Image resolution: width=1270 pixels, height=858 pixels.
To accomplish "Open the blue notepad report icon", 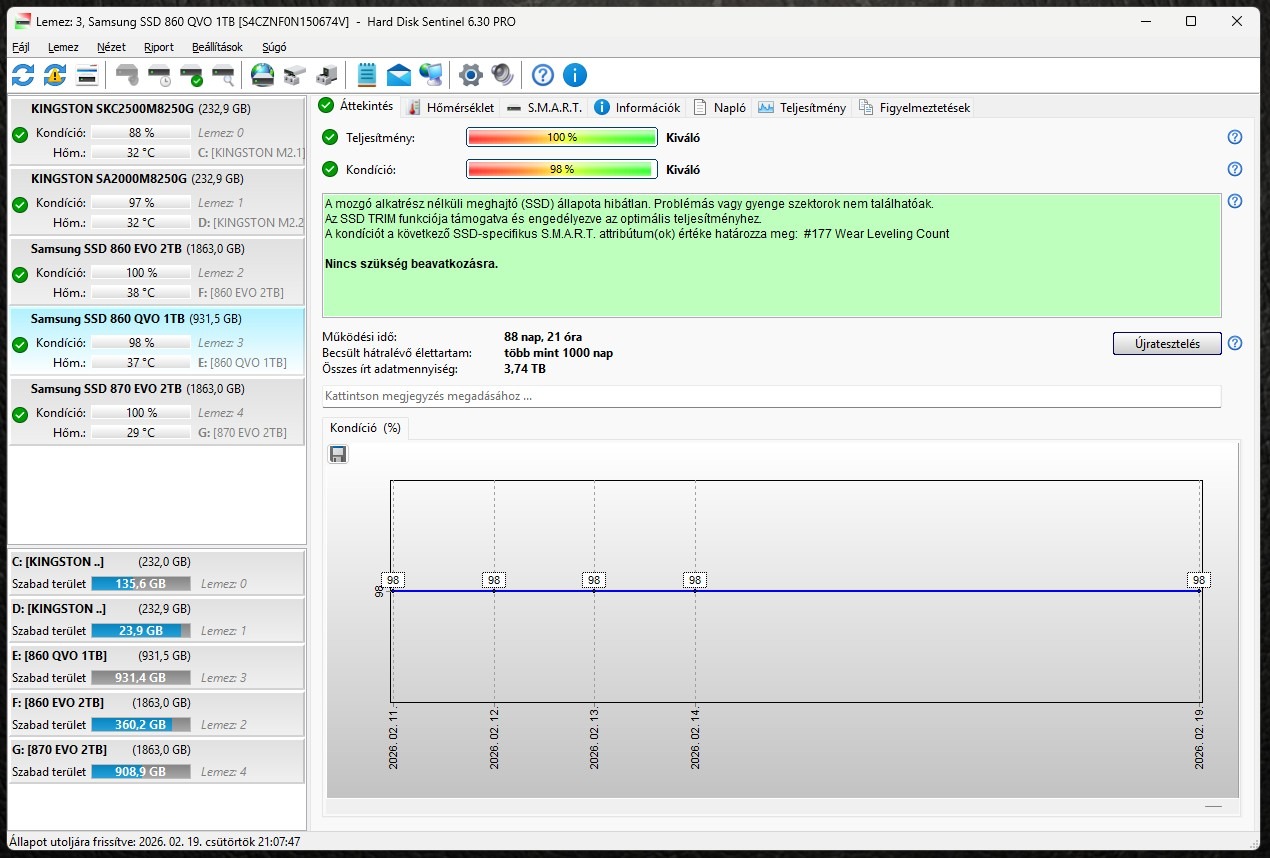I will coord(367,75).
